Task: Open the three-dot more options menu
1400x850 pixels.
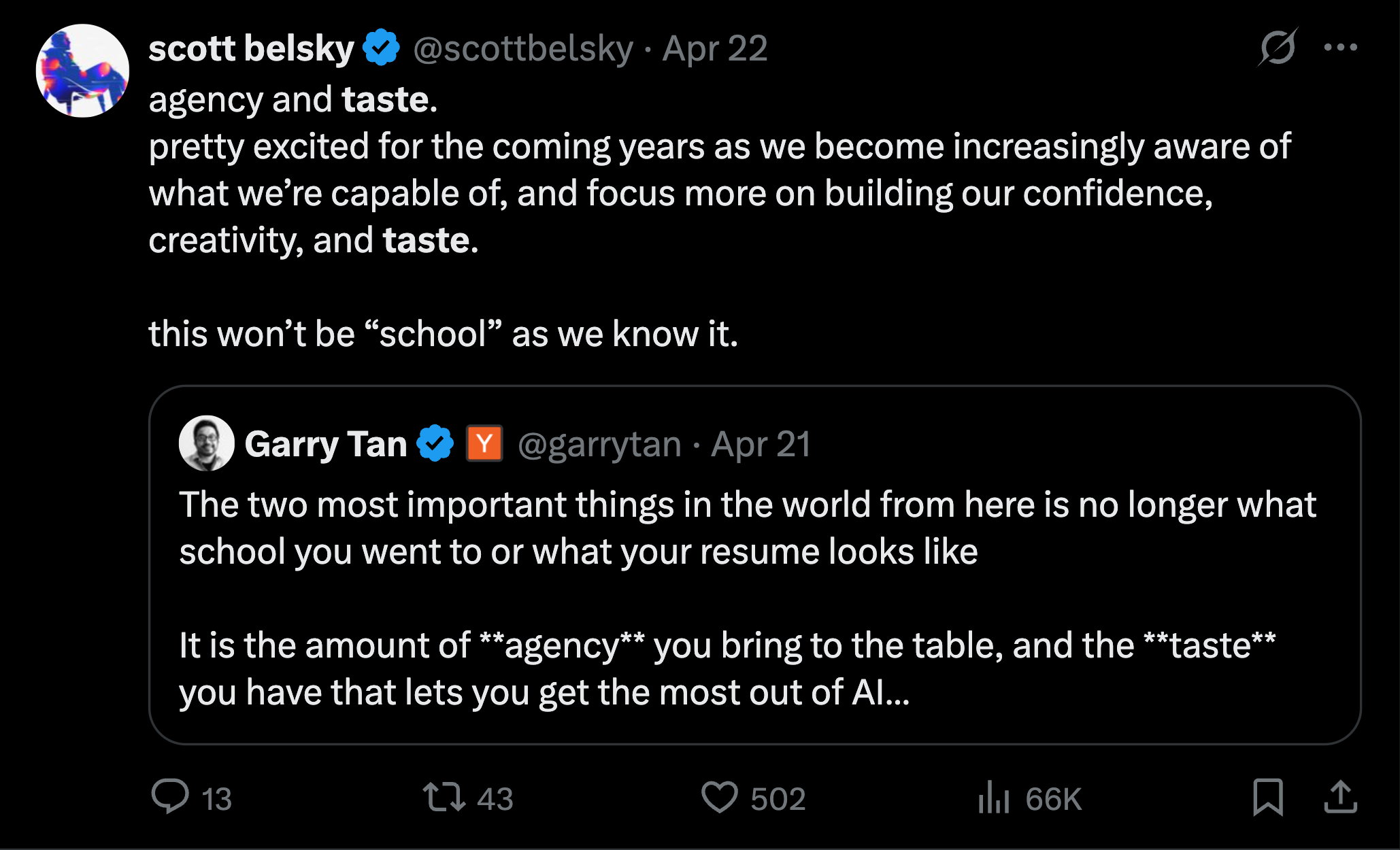Action: point(1340,48)
